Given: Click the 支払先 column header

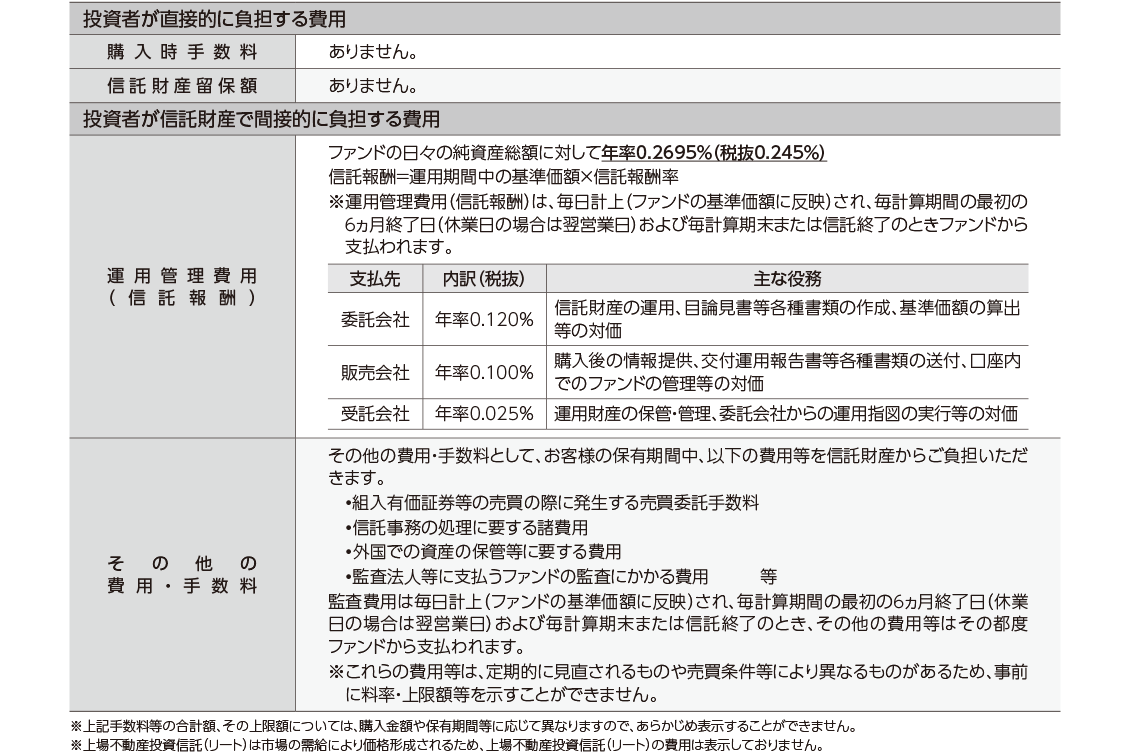Looking at the screenshot, I should tap(375, 278).
